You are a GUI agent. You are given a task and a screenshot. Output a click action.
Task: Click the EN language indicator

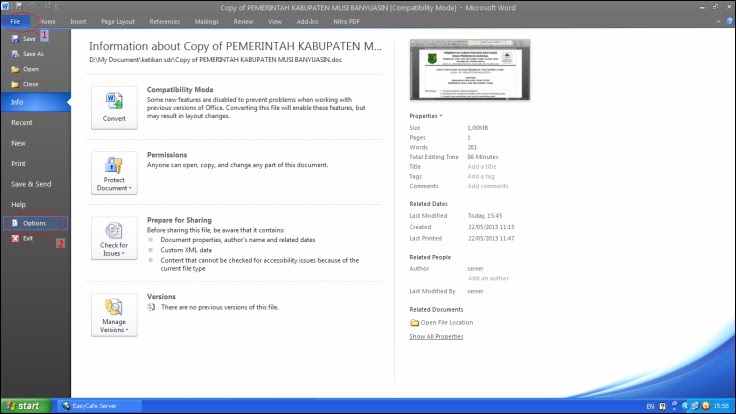click(650, 406)
